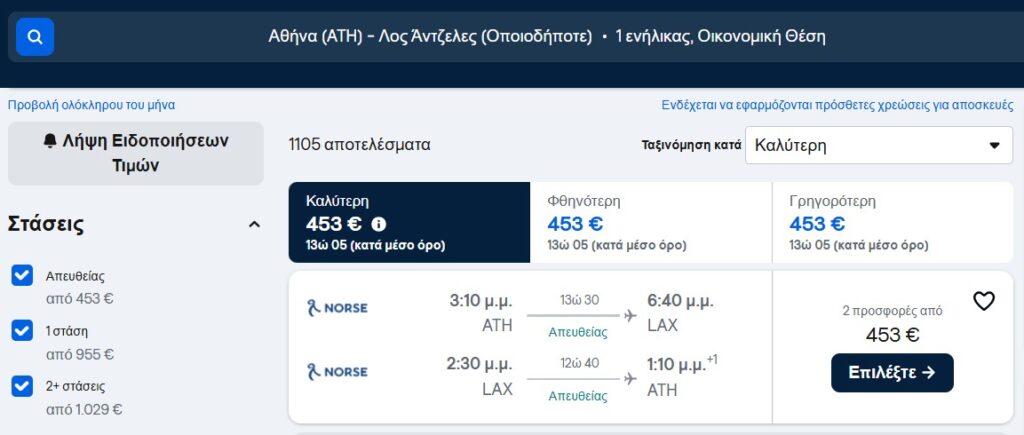
Task: Click the plane icon on LAX–ATH leg
Action: [x=630, y=379]
